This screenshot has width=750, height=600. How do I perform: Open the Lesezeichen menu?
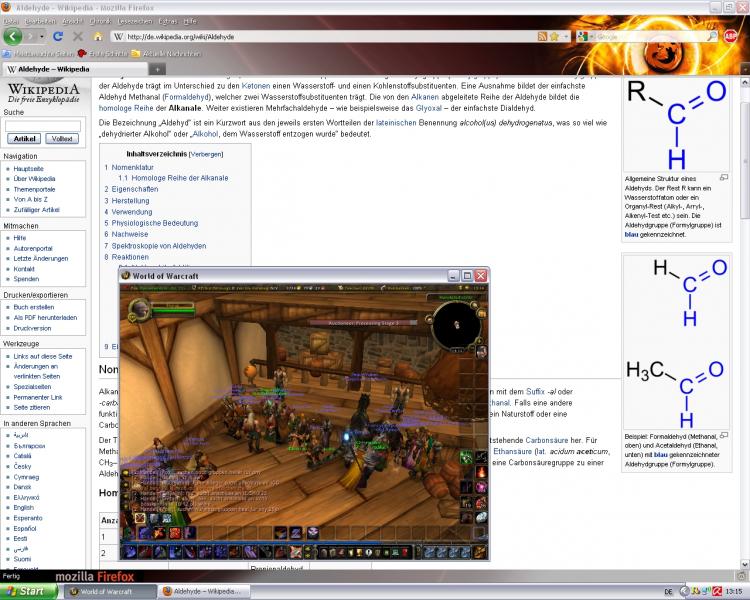(134, 22)
